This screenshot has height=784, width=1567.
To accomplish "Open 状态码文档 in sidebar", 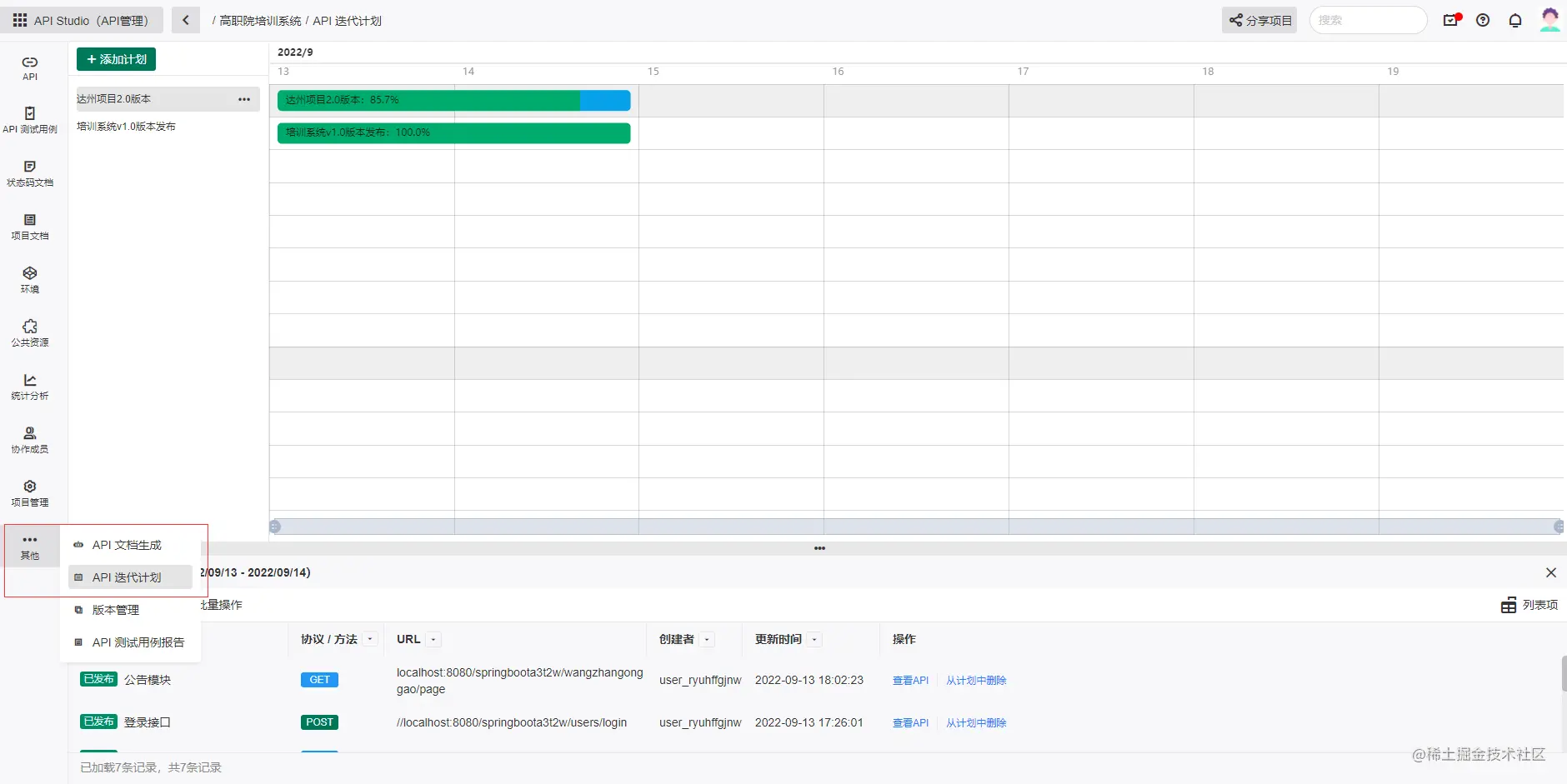I will point(30,174).
